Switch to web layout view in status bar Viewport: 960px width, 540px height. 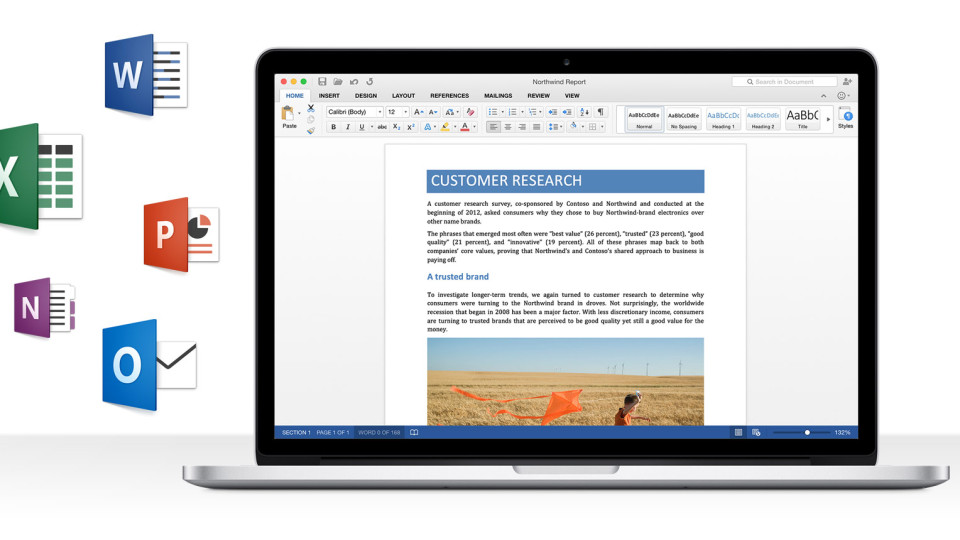click(x=756, y=432)
